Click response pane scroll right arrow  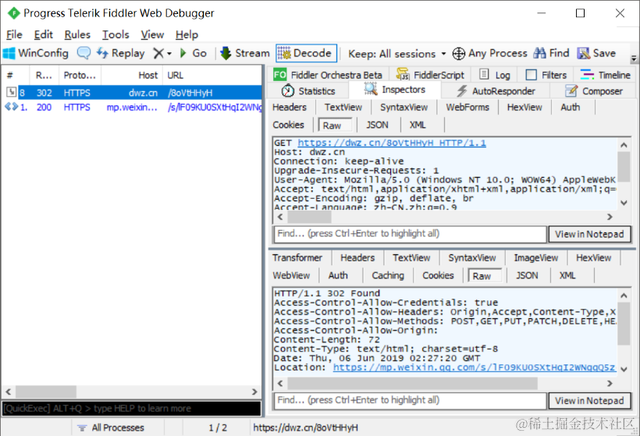[x=610, y=383]
